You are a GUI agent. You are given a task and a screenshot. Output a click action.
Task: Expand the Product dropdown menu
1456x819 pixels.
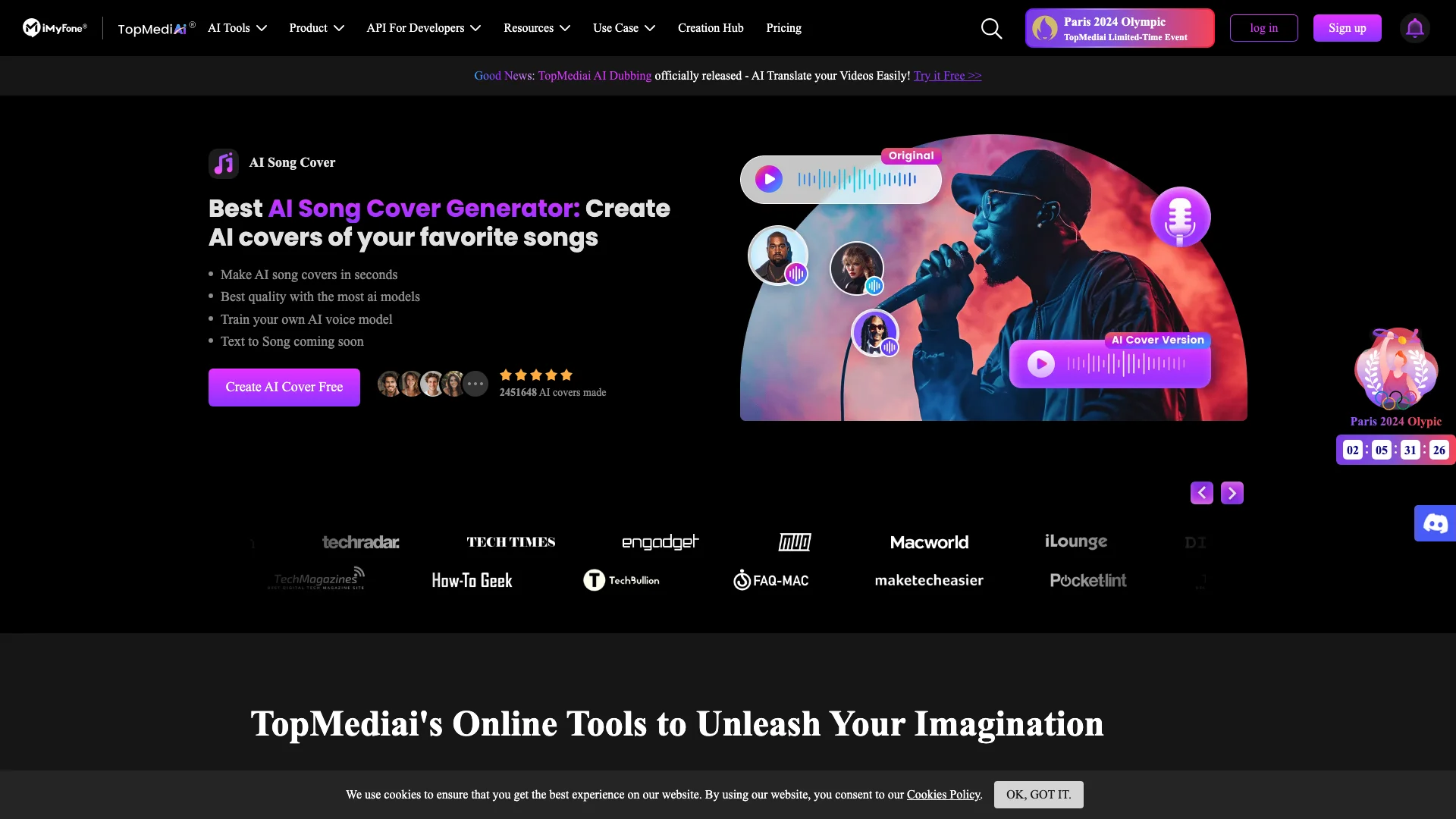(x=315, y=28)
